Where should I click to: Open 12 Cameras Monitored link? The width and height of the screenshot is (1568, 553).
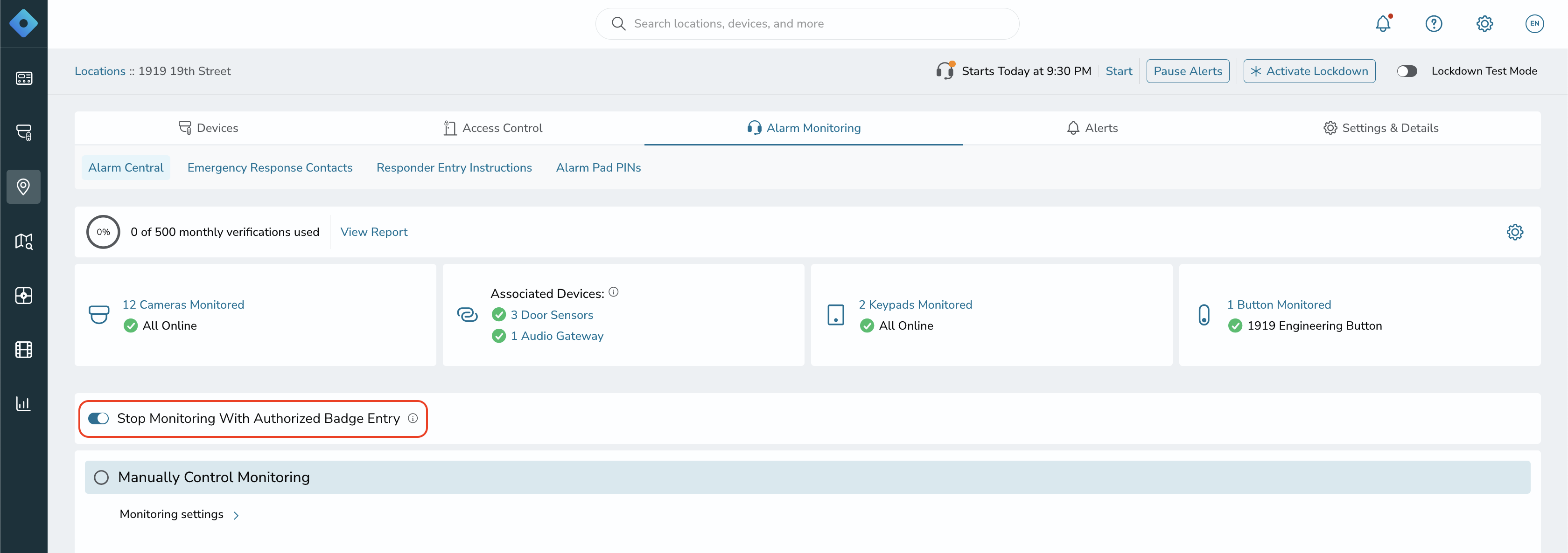pyautogui.click(x=183, y=305)
